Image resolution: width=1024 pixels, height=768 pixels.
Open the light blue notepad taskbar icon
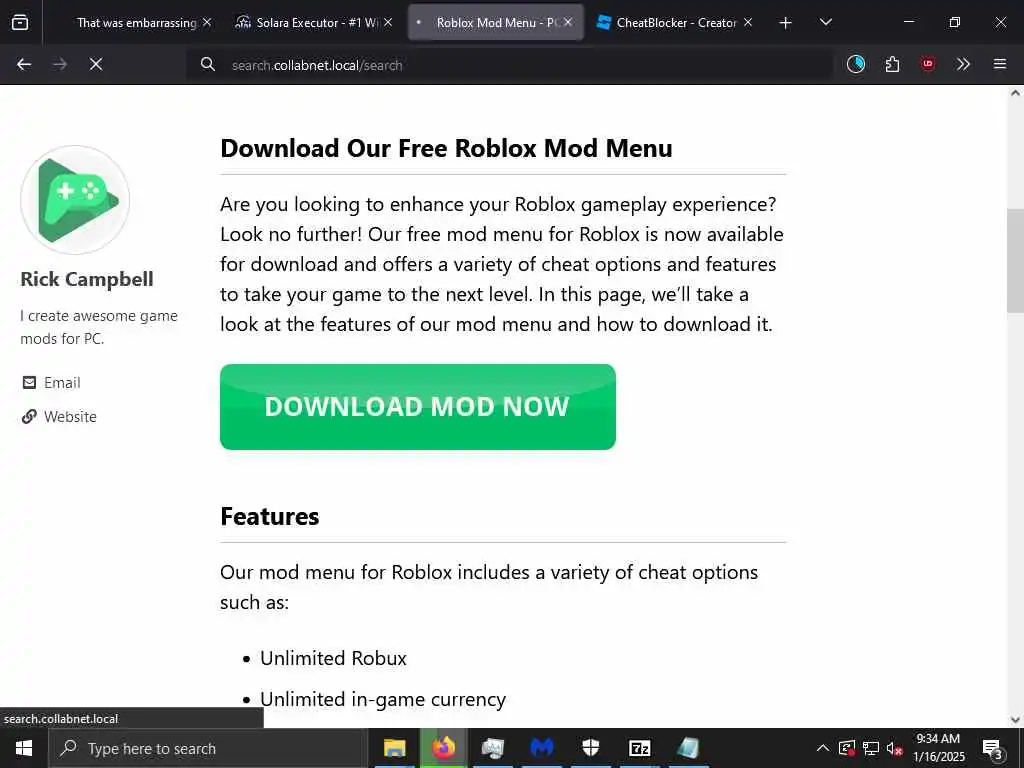tap(688, 748)
